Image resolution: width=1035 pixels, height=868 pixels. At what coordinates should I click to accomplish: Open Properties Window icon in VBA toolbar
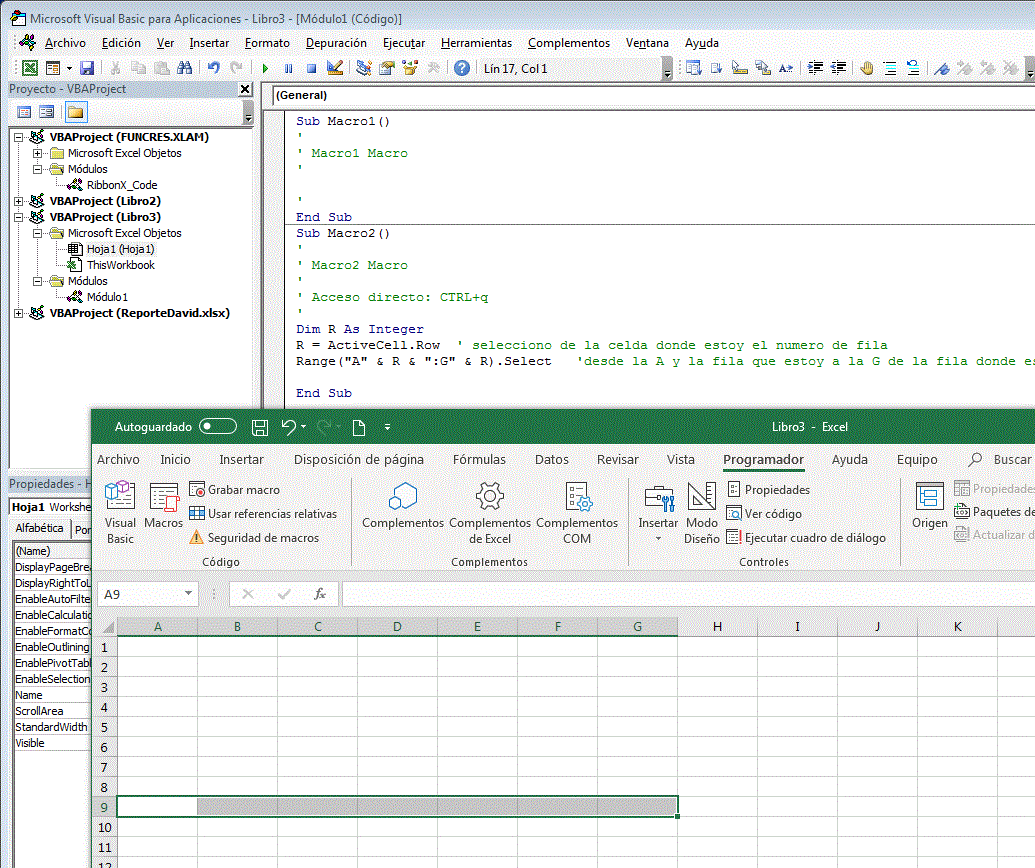(387, 68)
